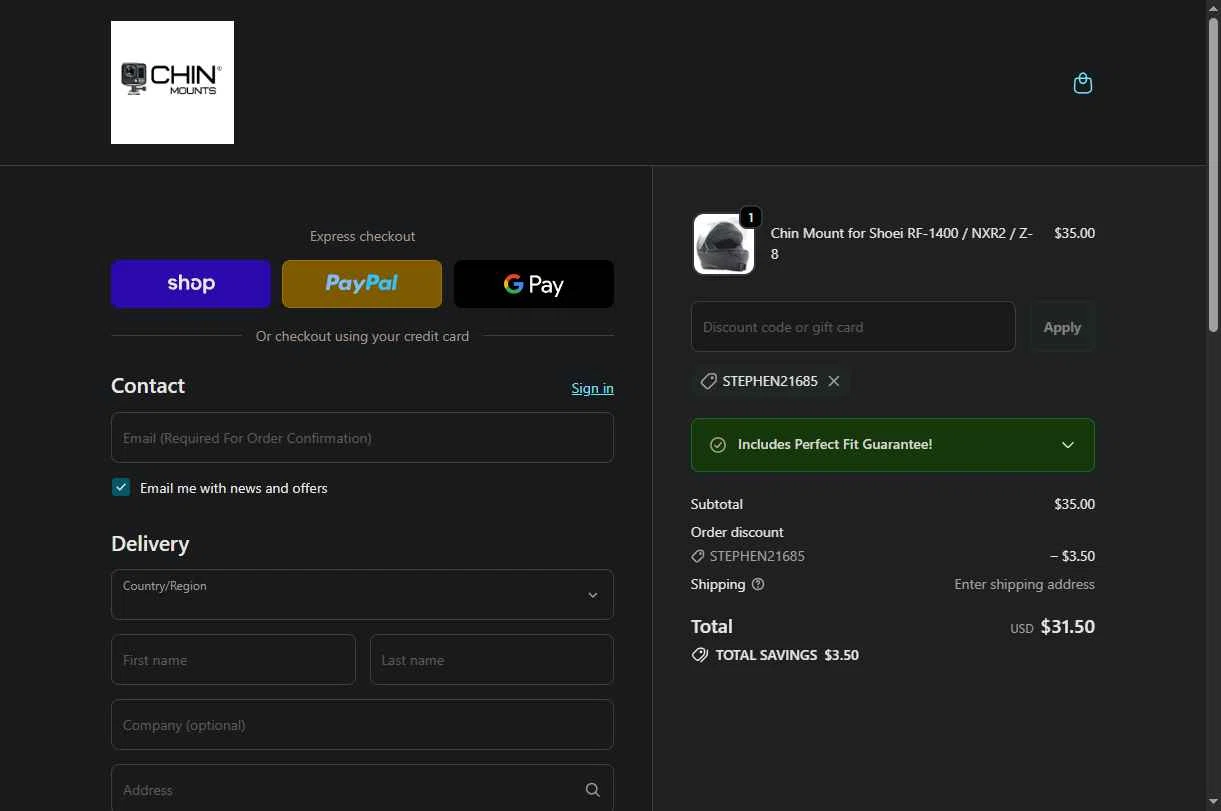1221x811 pixels.
Task: Click the TOTAL SAVINGS $3.50 text
Action: (x=787, y=655)
